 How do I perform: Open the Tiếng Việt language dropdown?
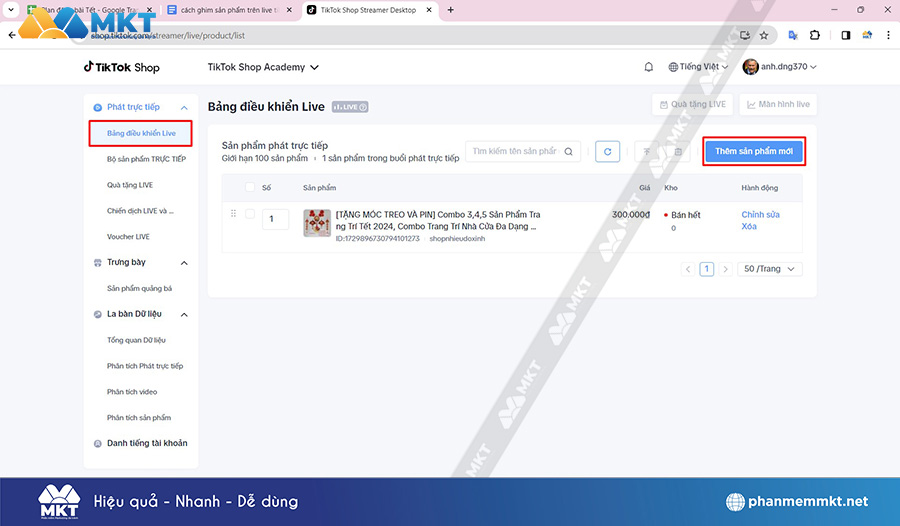coord(699,67)
